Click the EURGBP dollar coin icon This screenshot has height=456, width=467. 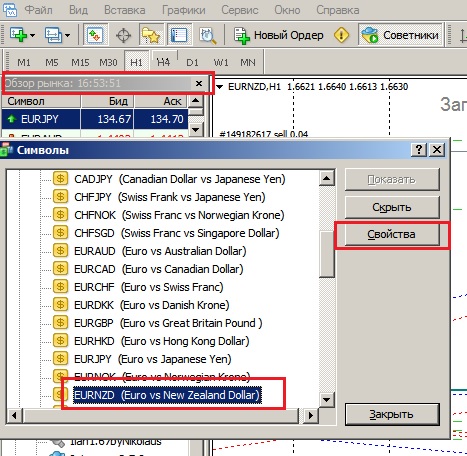(60, 323)
